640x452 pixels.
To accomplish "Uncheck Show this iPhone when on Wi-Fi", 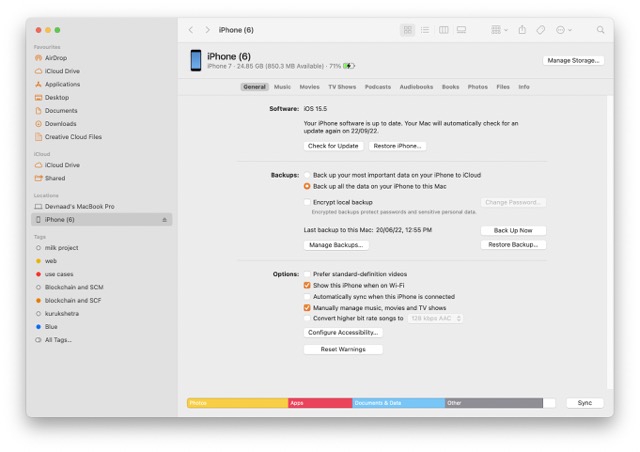I will pos(307,285).
